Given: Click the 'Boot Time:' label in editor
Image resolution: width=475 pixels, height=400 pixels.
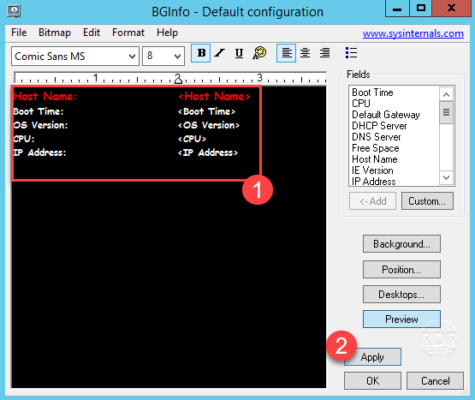Looking at the screenshot, I should (38, 111).
